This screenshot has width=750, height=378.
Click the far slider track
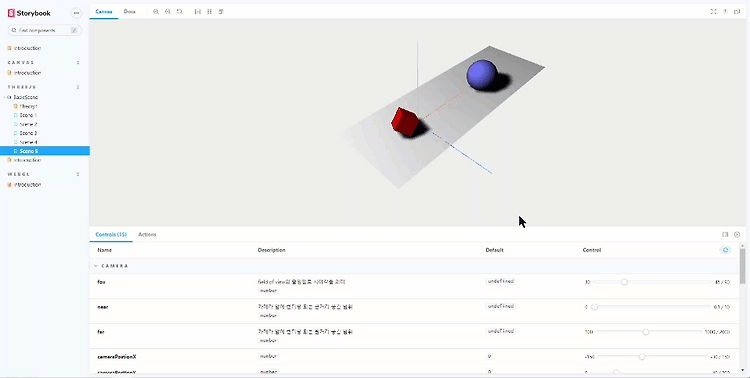pos(649,332)
